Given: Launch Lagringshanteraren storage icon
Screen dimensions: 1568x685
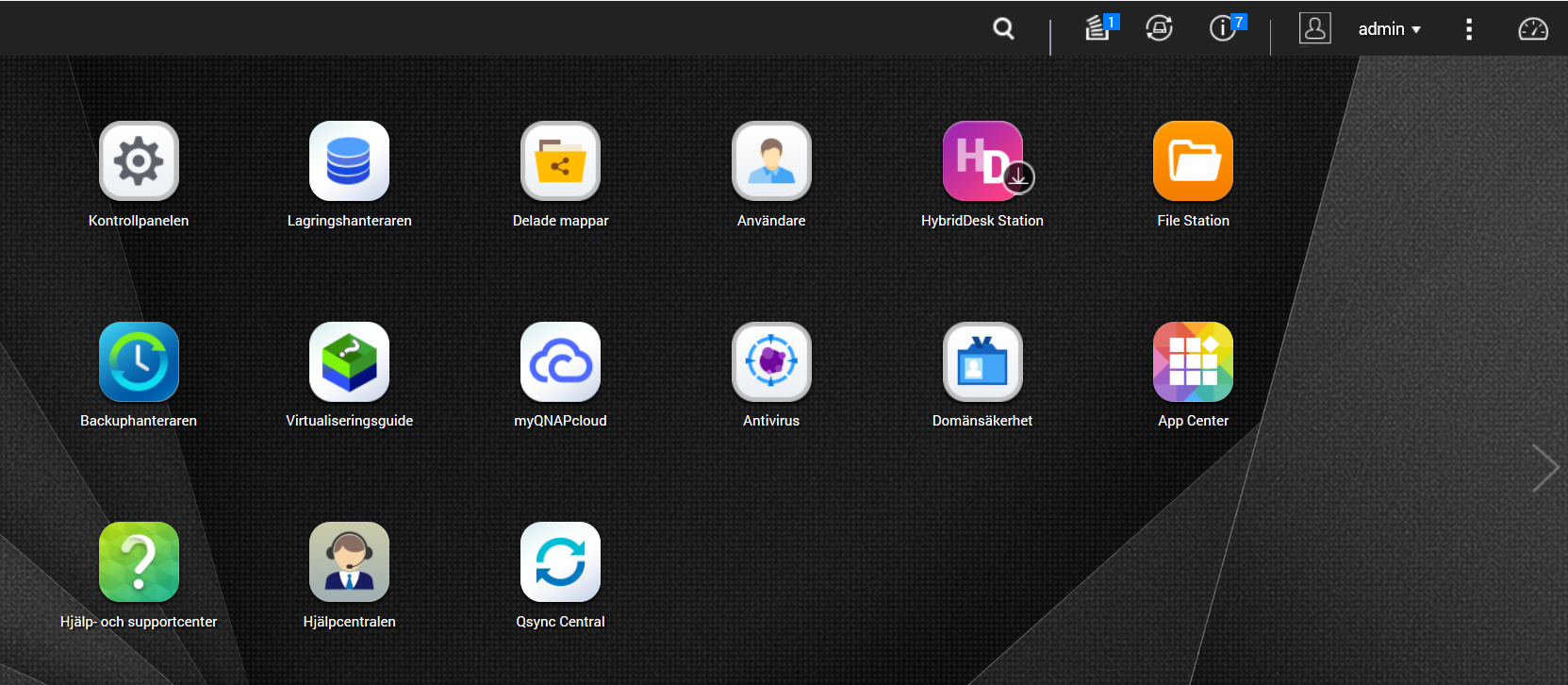Looking at the screenshot, I should 349,161.
